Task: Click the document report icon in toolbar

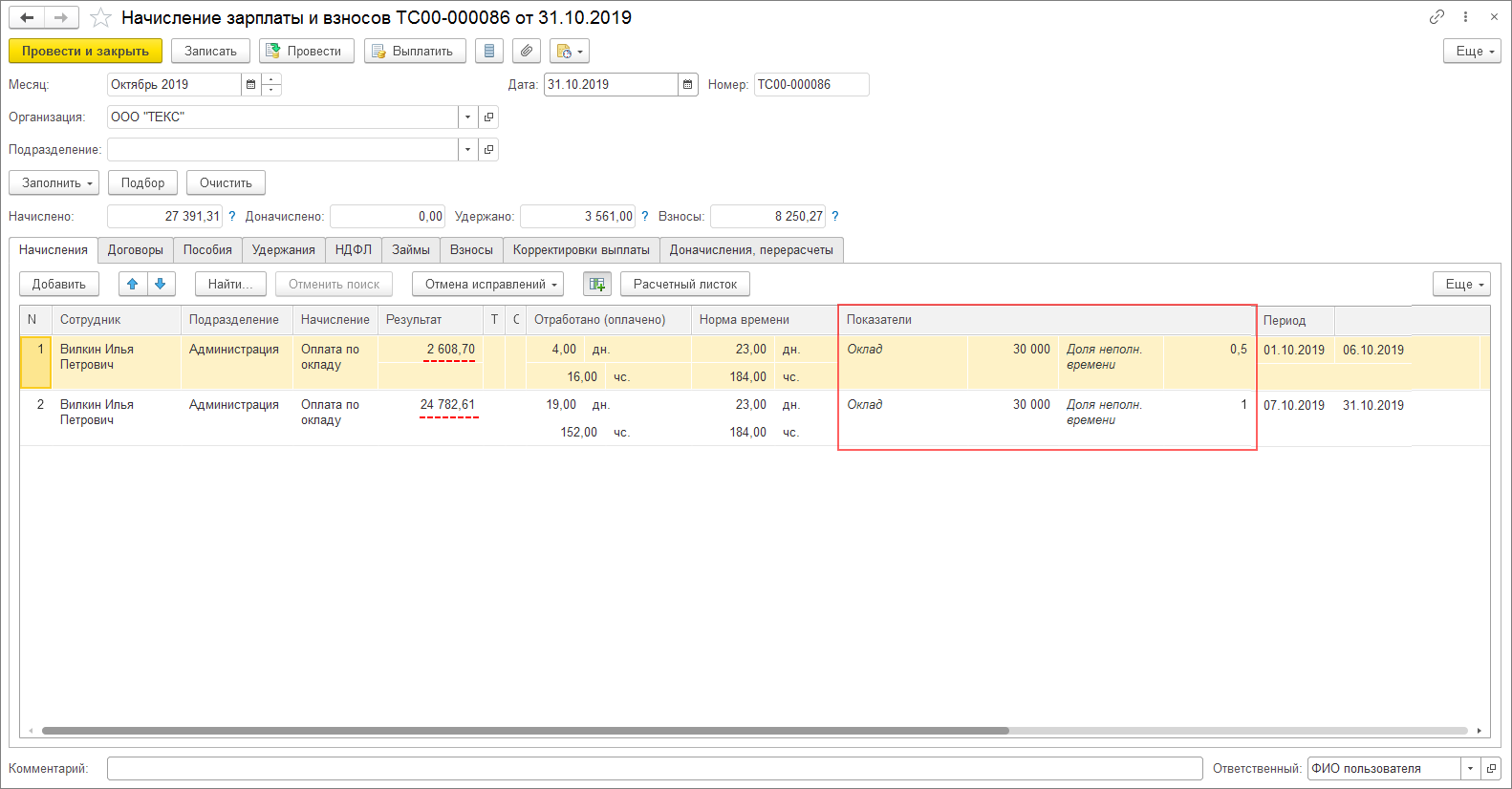Action: (488, 51)
